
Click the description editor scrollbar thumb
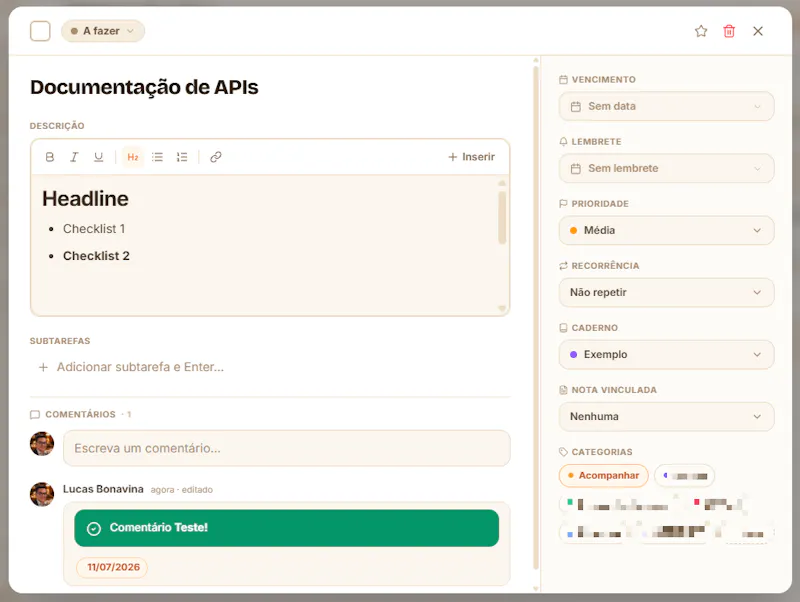click(x=502, y=218)
